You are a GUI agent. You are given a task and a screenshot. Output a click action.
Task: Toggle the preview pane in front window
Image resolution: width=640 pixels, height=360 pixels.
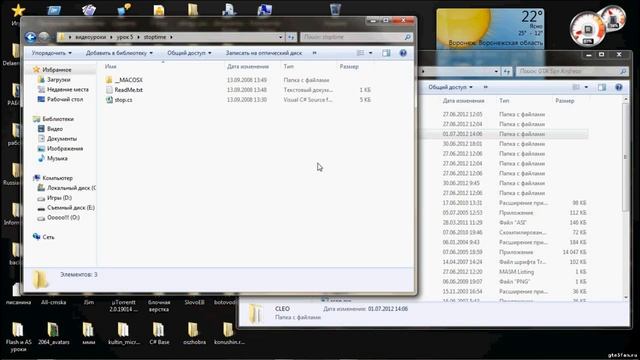click(386, 53)
